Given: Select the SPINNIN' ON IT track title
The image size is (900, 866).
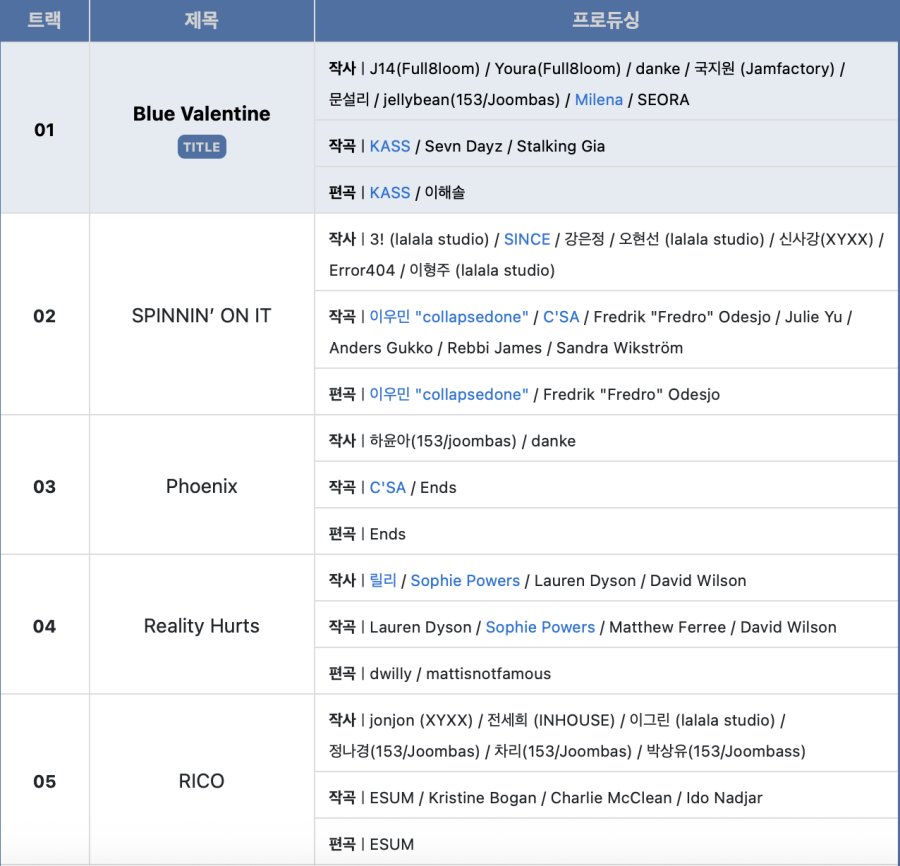Looking at the screenshot, I should (x=201, y=316).
